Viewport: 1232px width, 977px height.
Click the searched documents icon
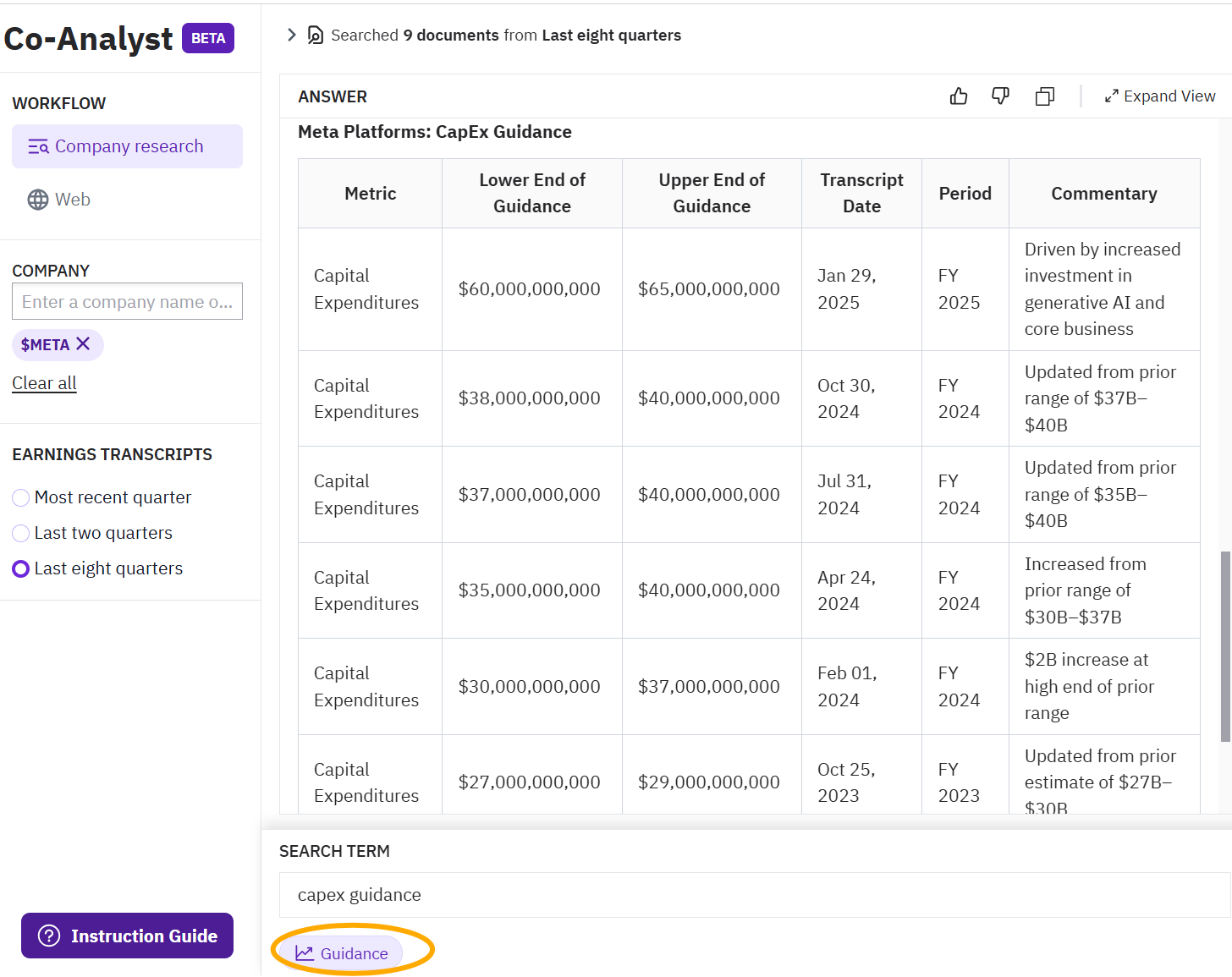(316, 36)
